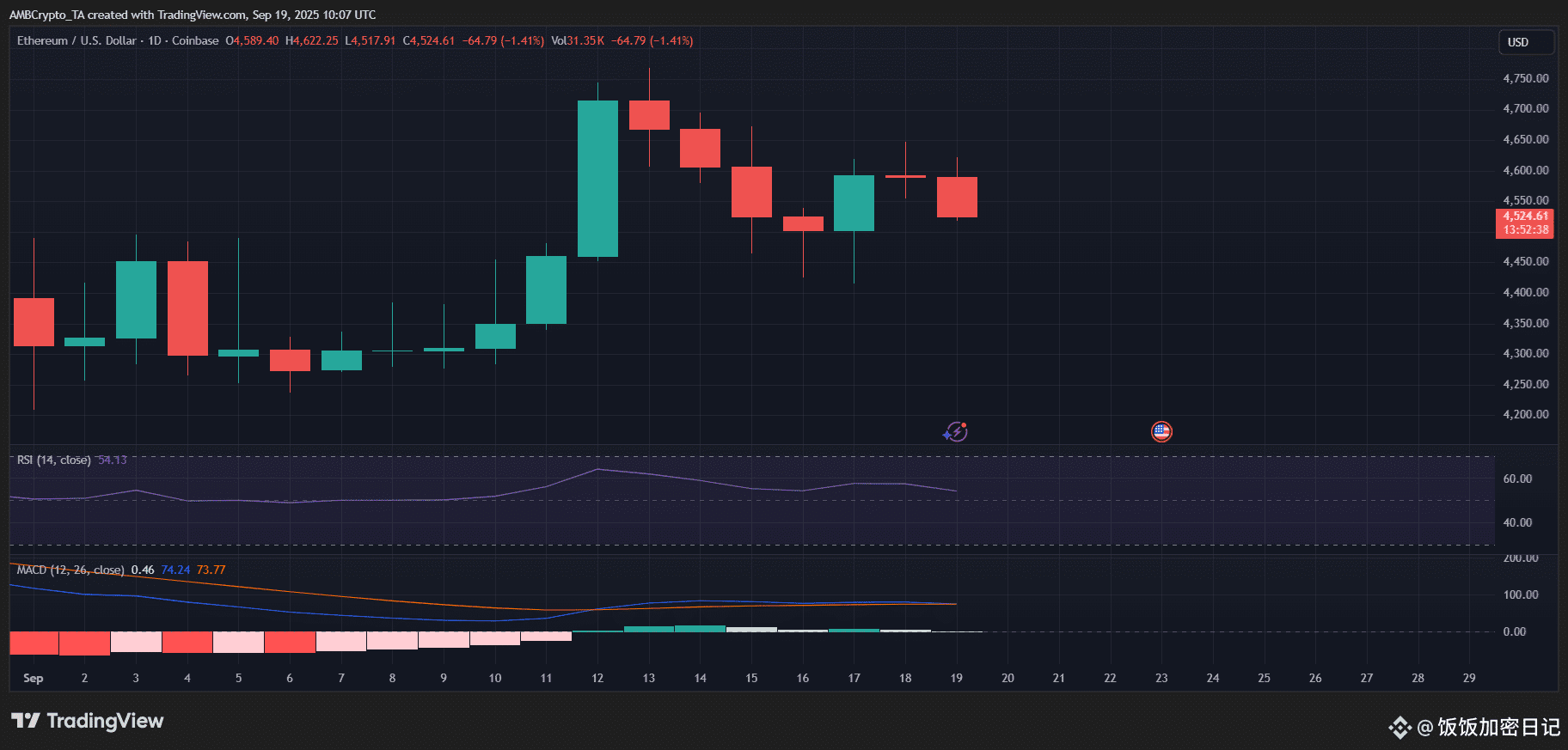Click the US flag economic event icon
This screenshot has height=750, width=1568.
pos(1161,431)
